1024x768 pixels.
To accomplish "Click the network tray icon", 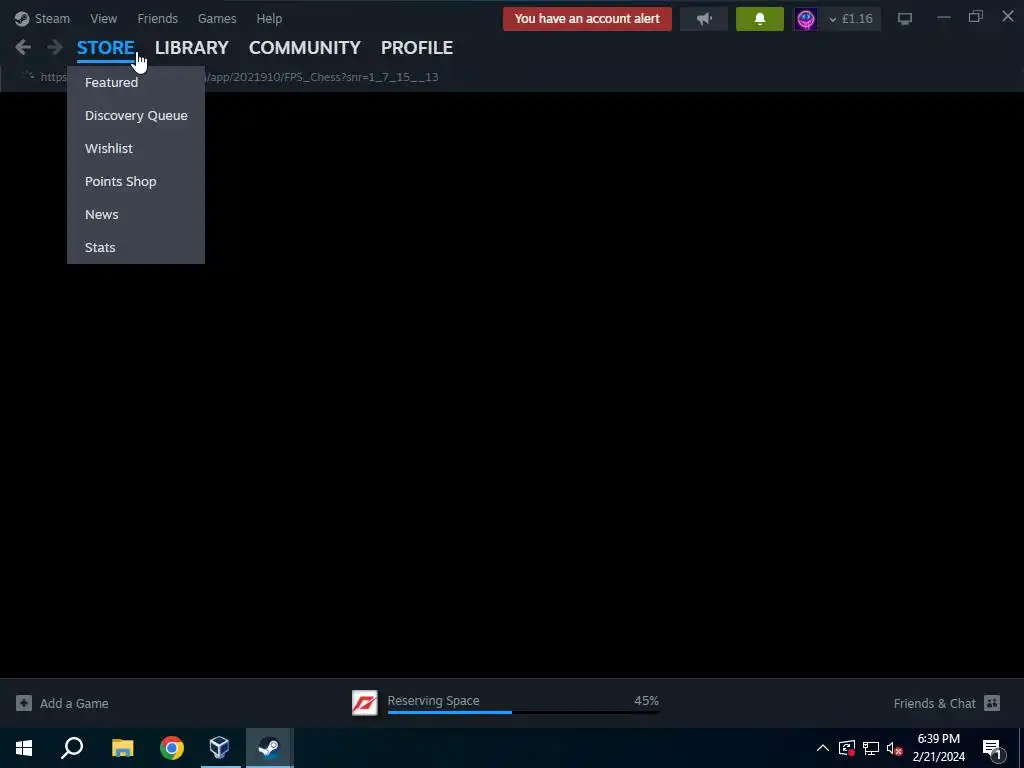I will (x=871, y=748).
